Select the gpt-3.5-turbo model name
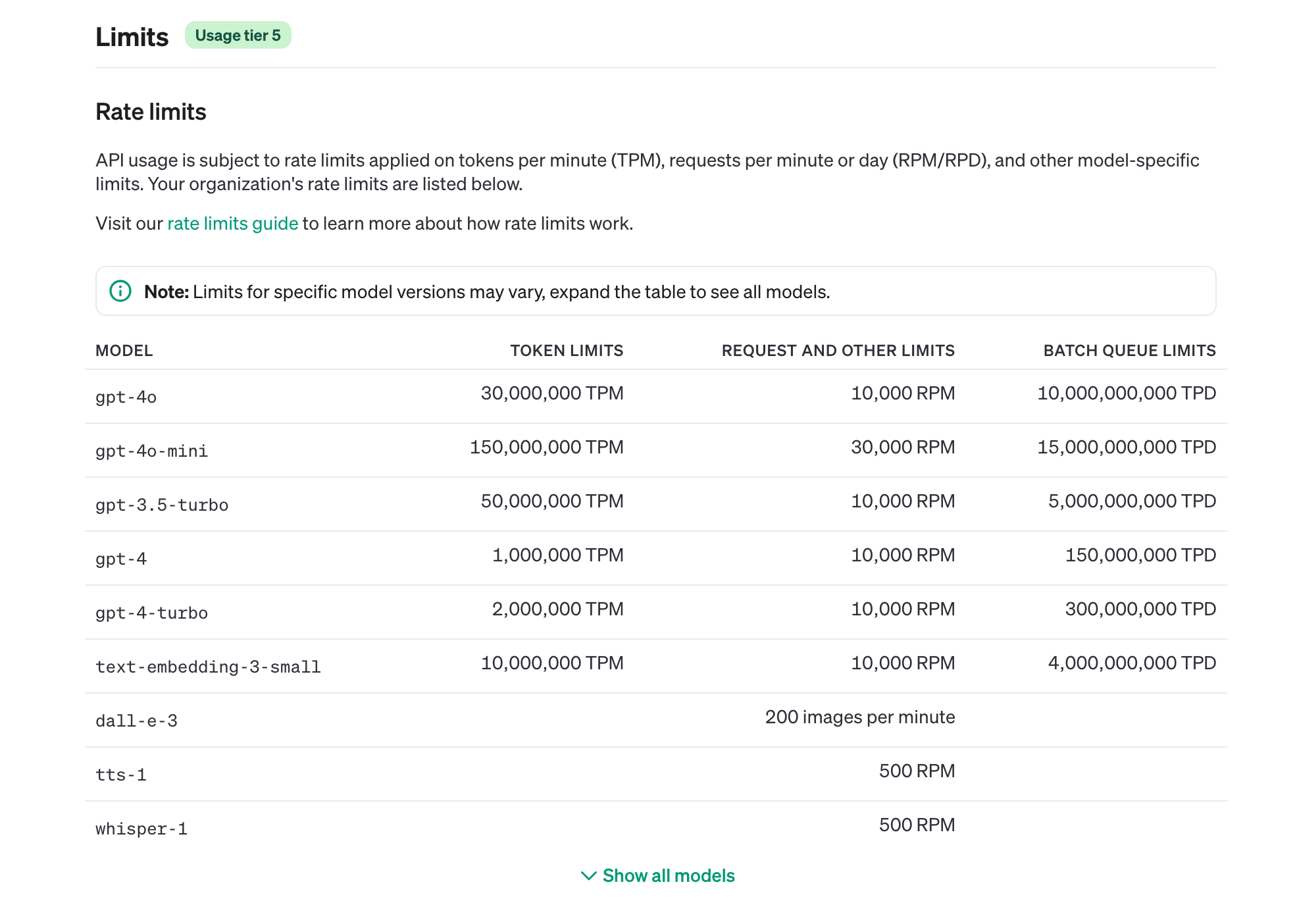1295x924 pixels. tap(162, 505)
